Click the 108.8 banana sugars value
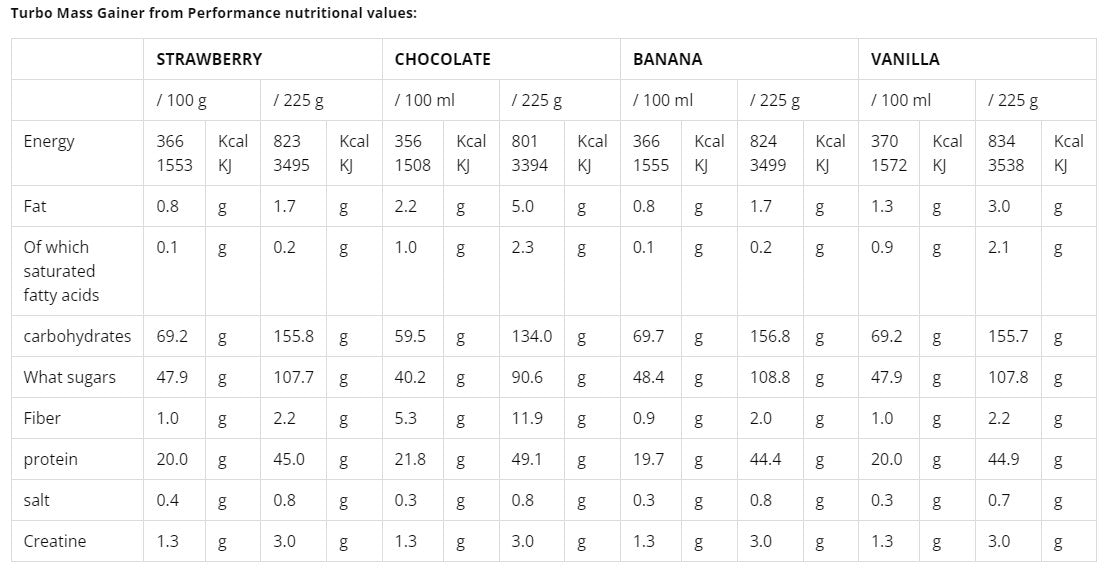Screen dimensions: 1107x570 click(x=770, y=377)
